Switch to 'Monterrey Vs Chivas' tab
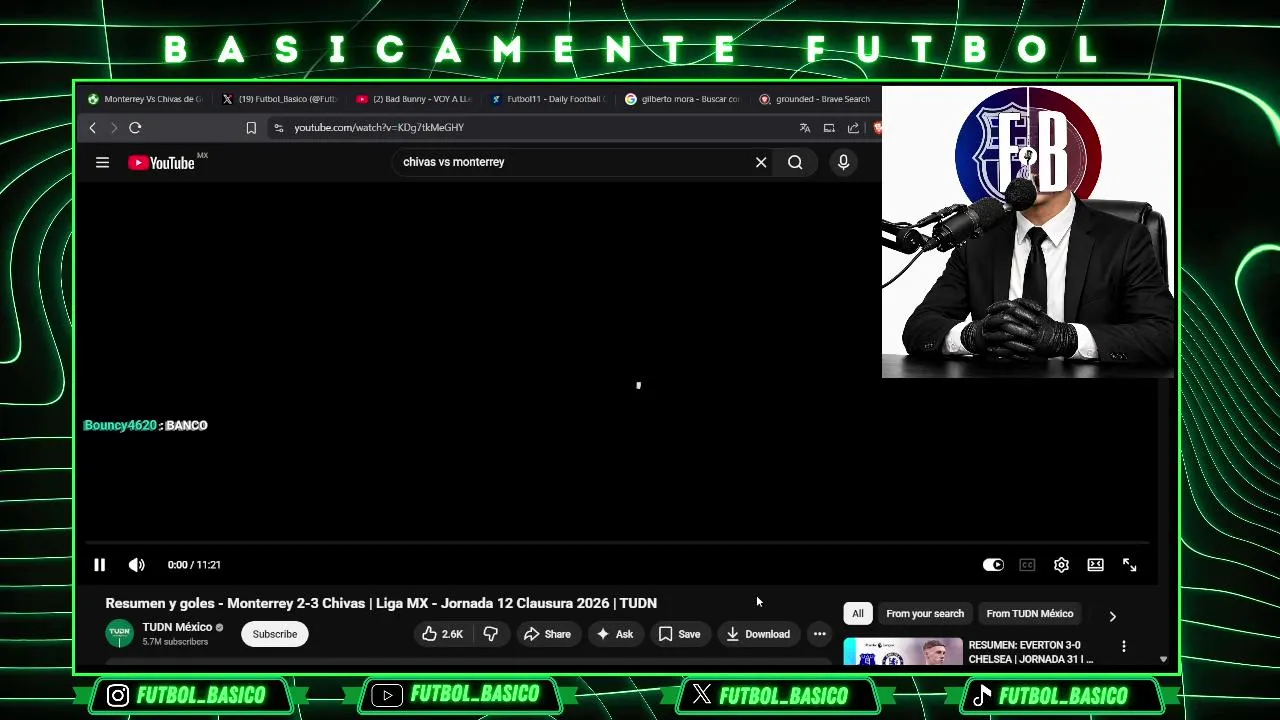Image resolution: width=1280 pixels, height=720 pixels. coord(145,99)
